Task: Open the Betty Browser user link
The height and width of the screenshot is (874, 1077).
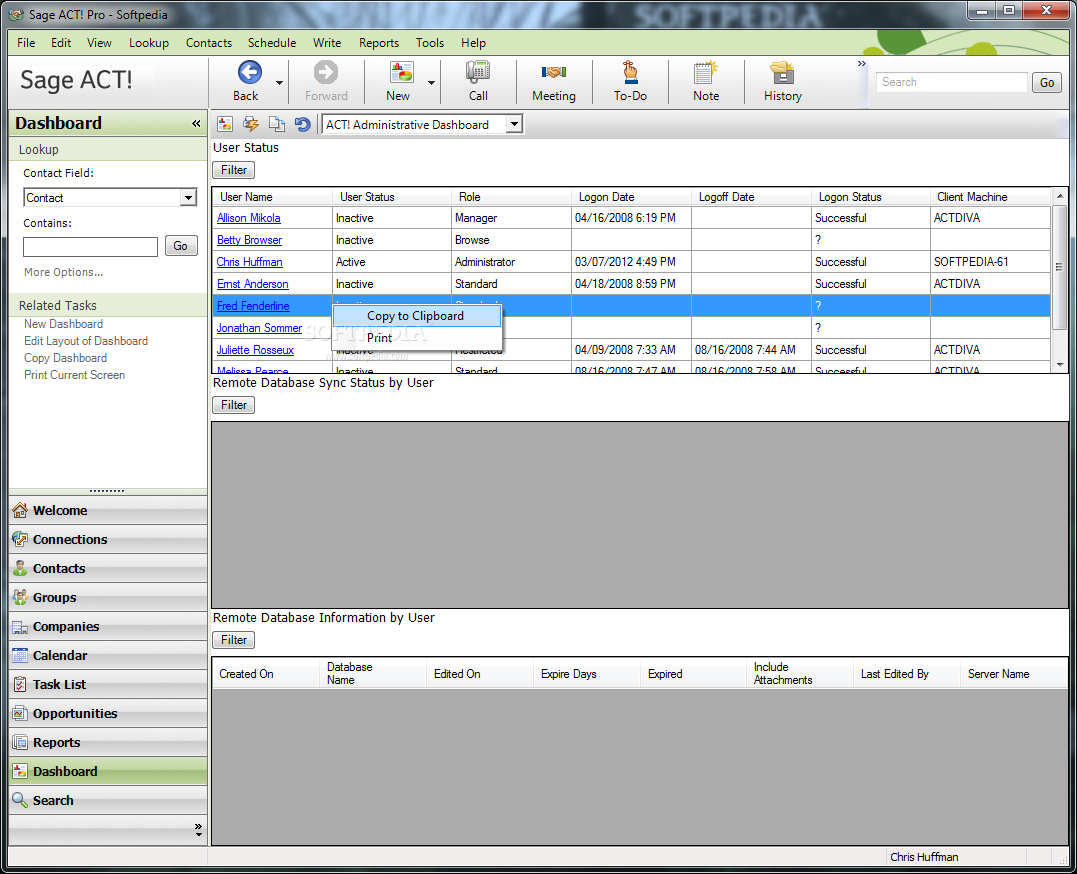Action: (249, 240)
